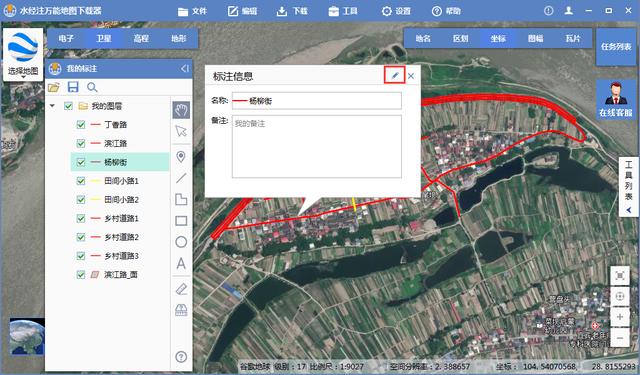Open the 文件 menu

192,11
